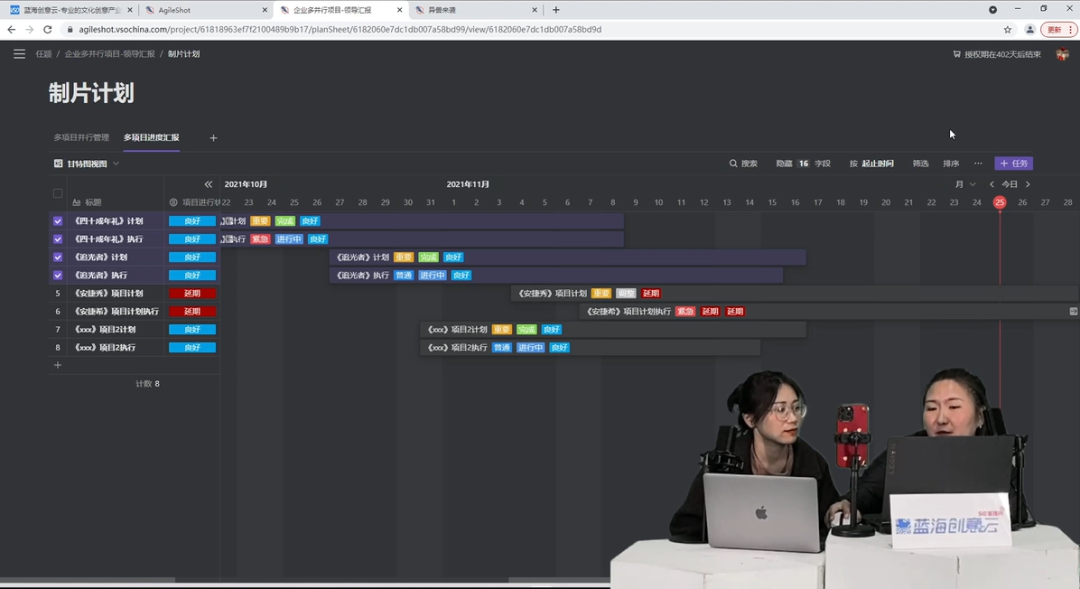The height and width of the screenshot is (589, 1080).
Task: Uncheck the 《追光者》执行 row checkbox
Action: (57, 275)
